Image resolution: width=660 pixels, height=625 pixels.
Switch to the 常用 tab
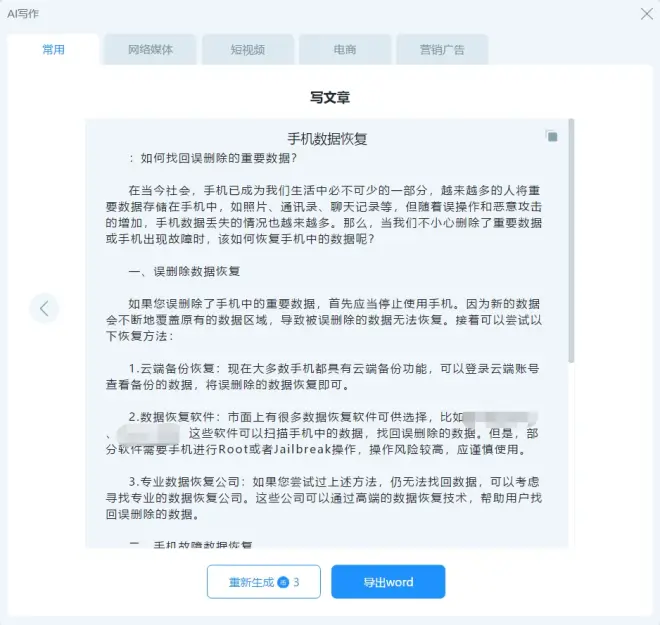(x=53, y=49)
